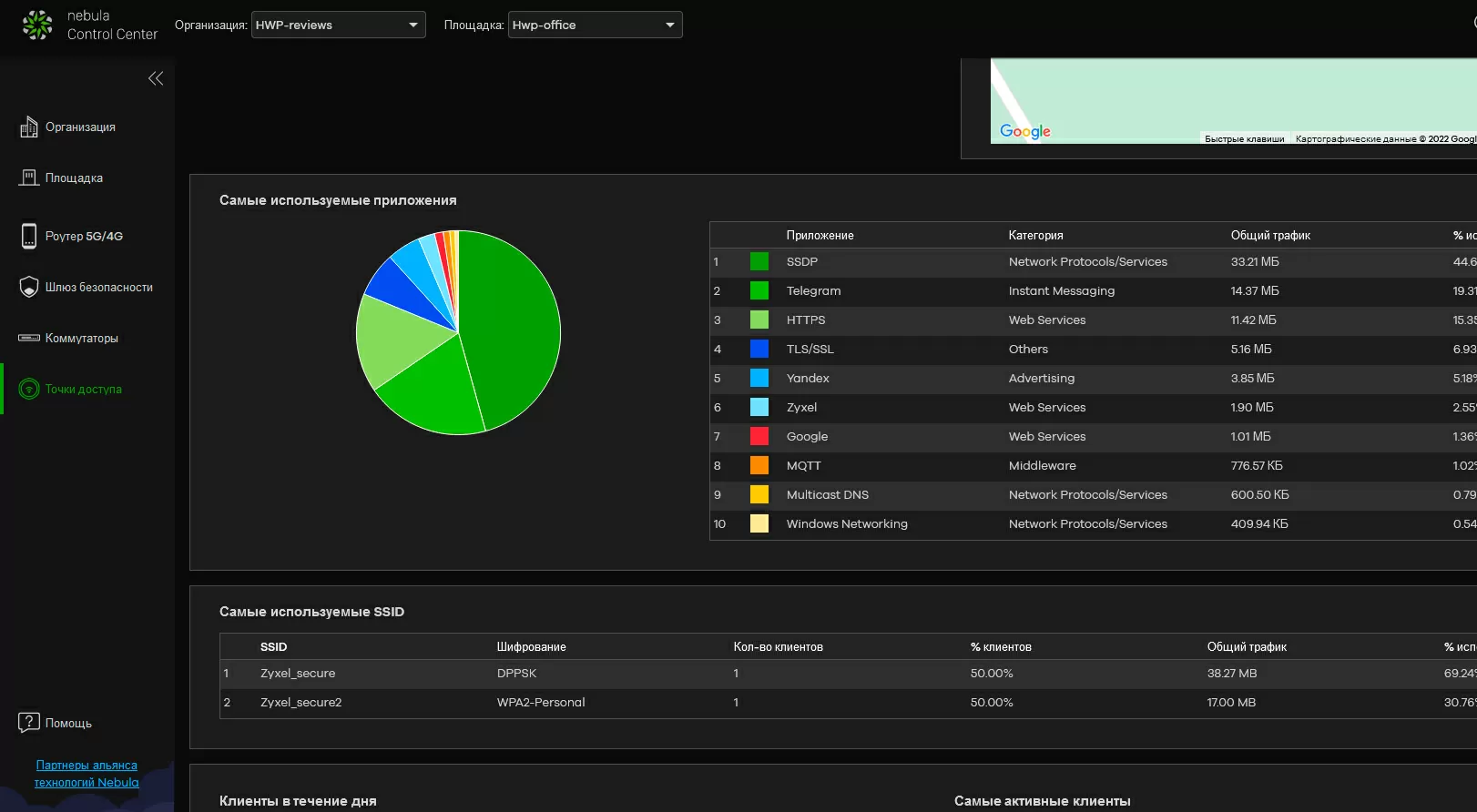Image resolution: width=1477 pixels, height=812 pixels.
Task: Click the Точки доступа wifi icon
Action: pyautogui.click(x=29, y=389)
